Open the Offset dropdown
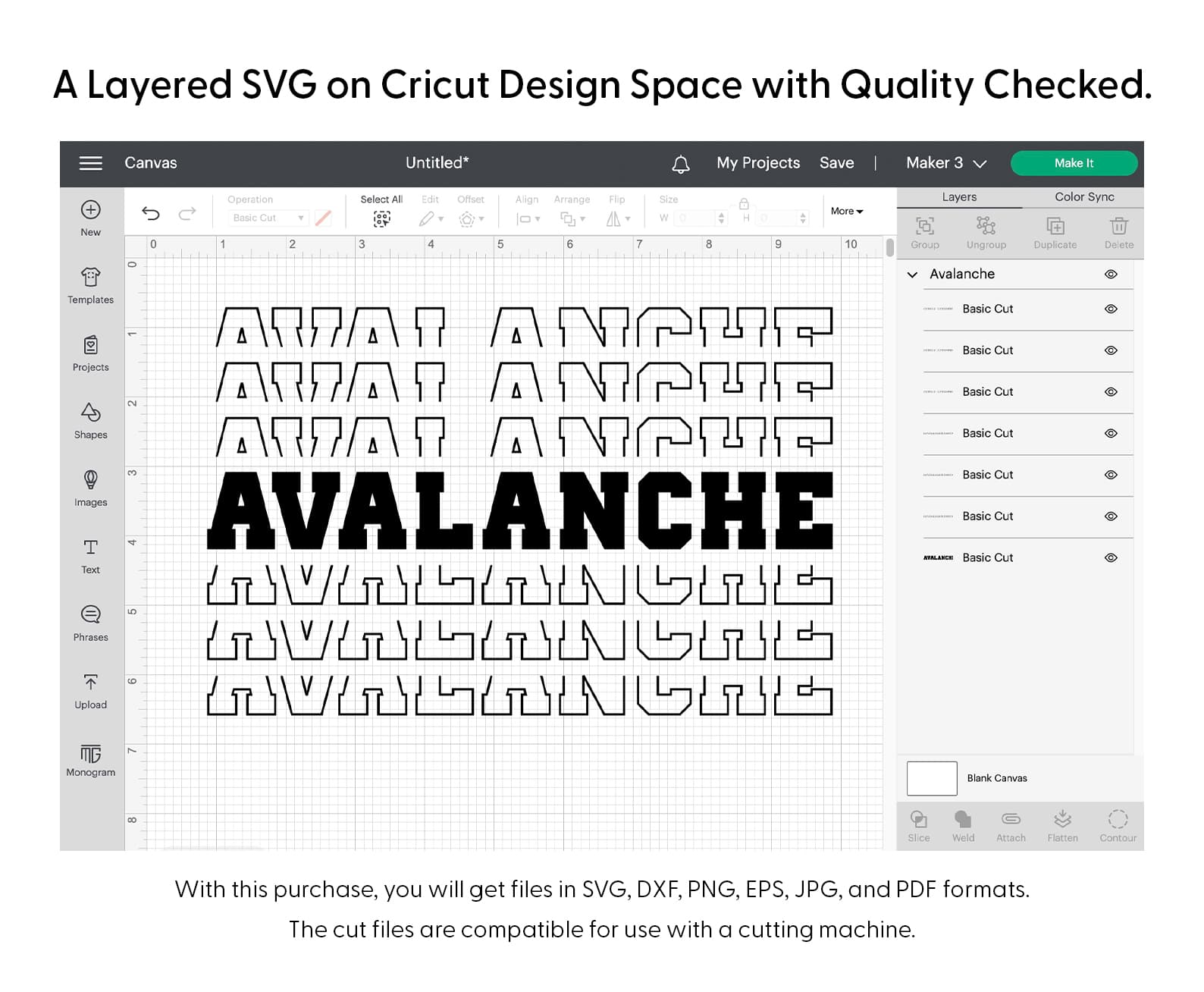The height and width of the screenshot is (992, 1204). (471, 219)
